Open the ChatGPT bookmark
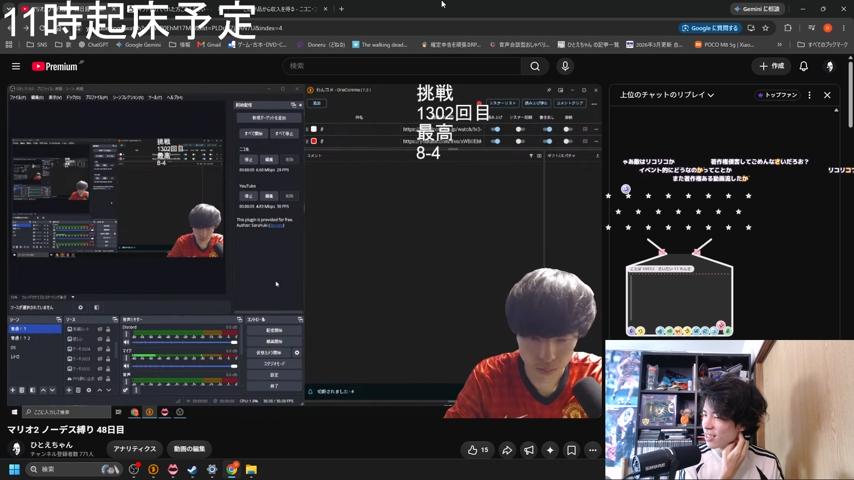 tap(93, 45)
